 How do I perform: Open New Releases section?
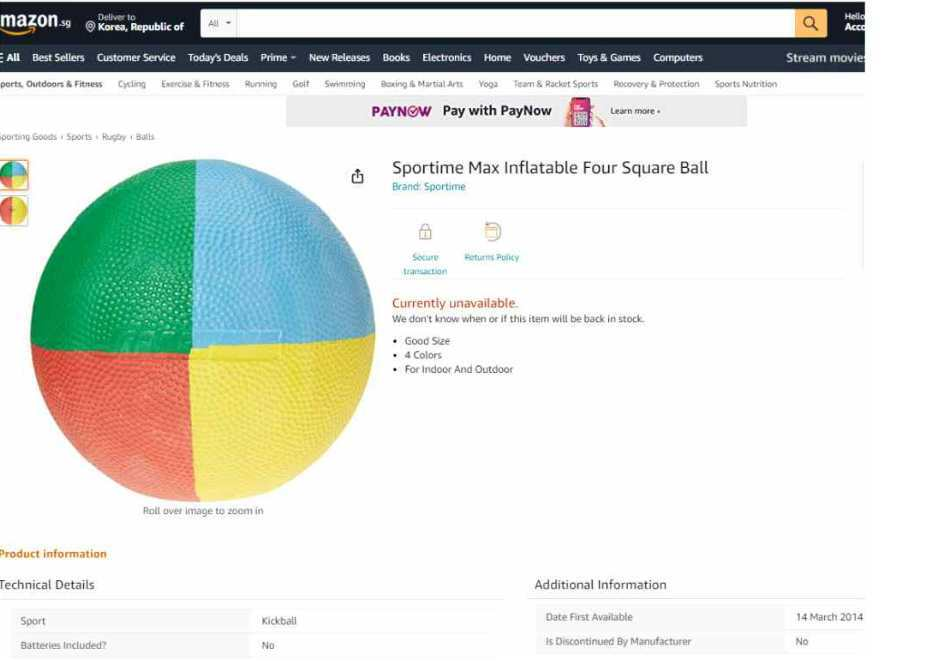coord(339,58)
